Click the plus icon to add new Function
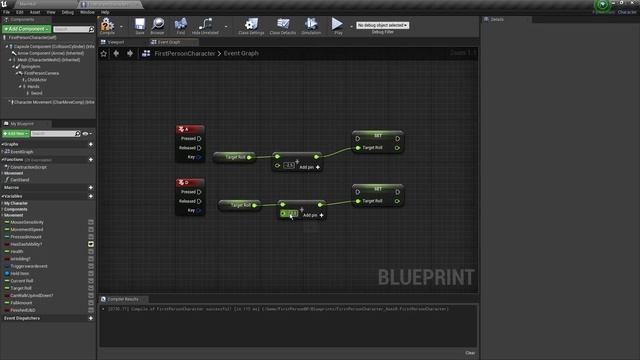Image resolution: width=640 pixels, height=360 pixels. [x=91, y=160]
